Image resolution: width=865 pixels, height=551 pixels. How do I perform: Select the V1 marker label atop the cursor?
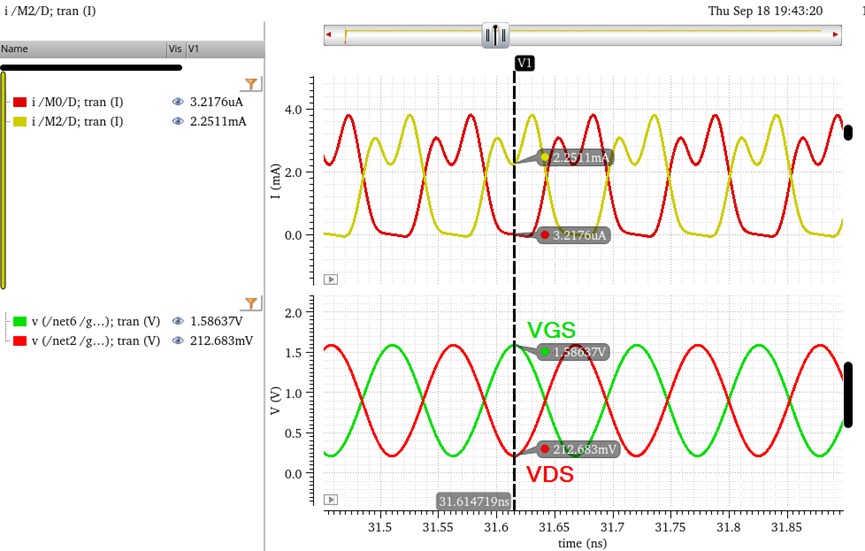click(x=525, y=63)
